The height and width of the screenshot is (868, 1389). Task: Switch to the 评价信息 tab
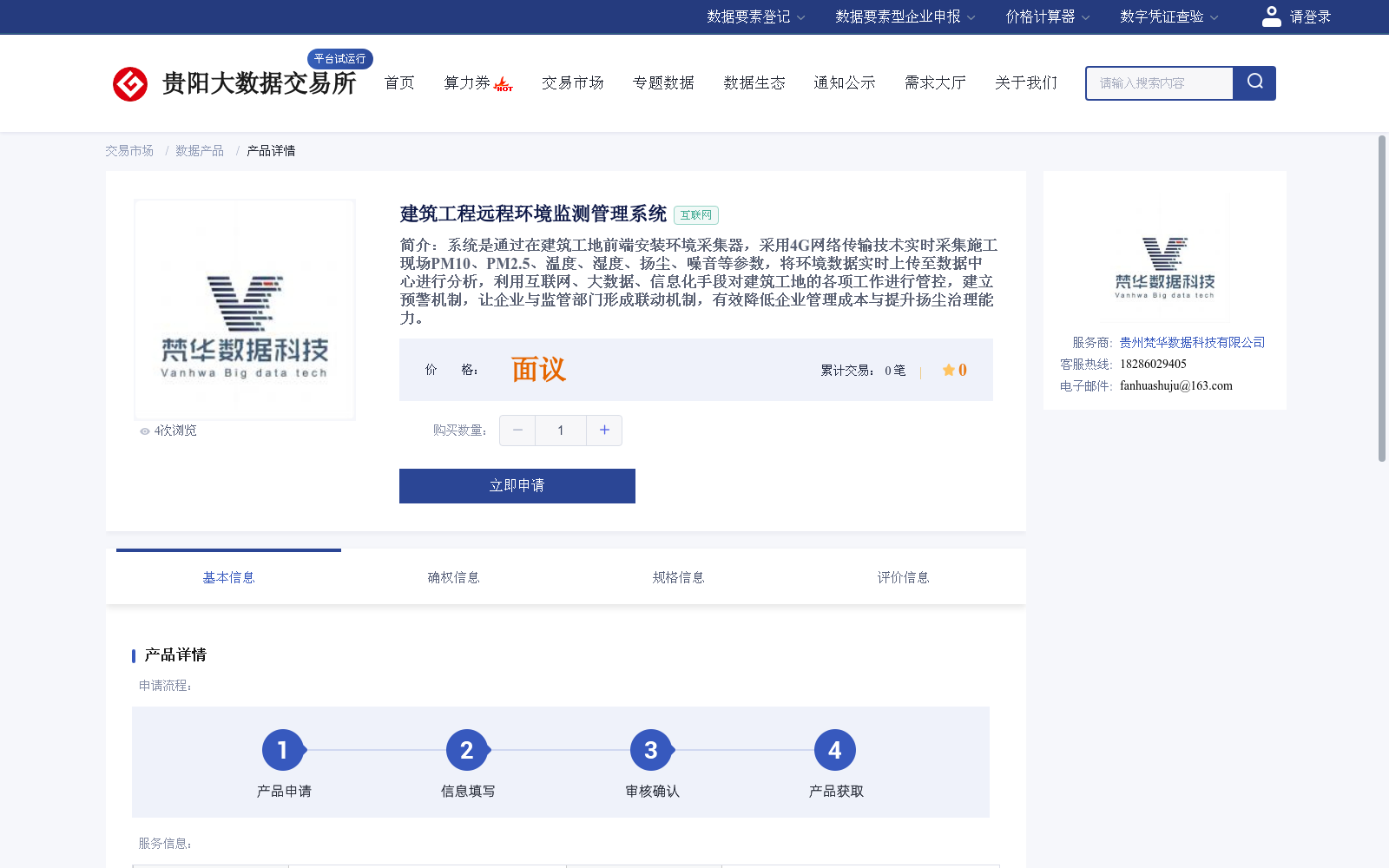[903, 577]
